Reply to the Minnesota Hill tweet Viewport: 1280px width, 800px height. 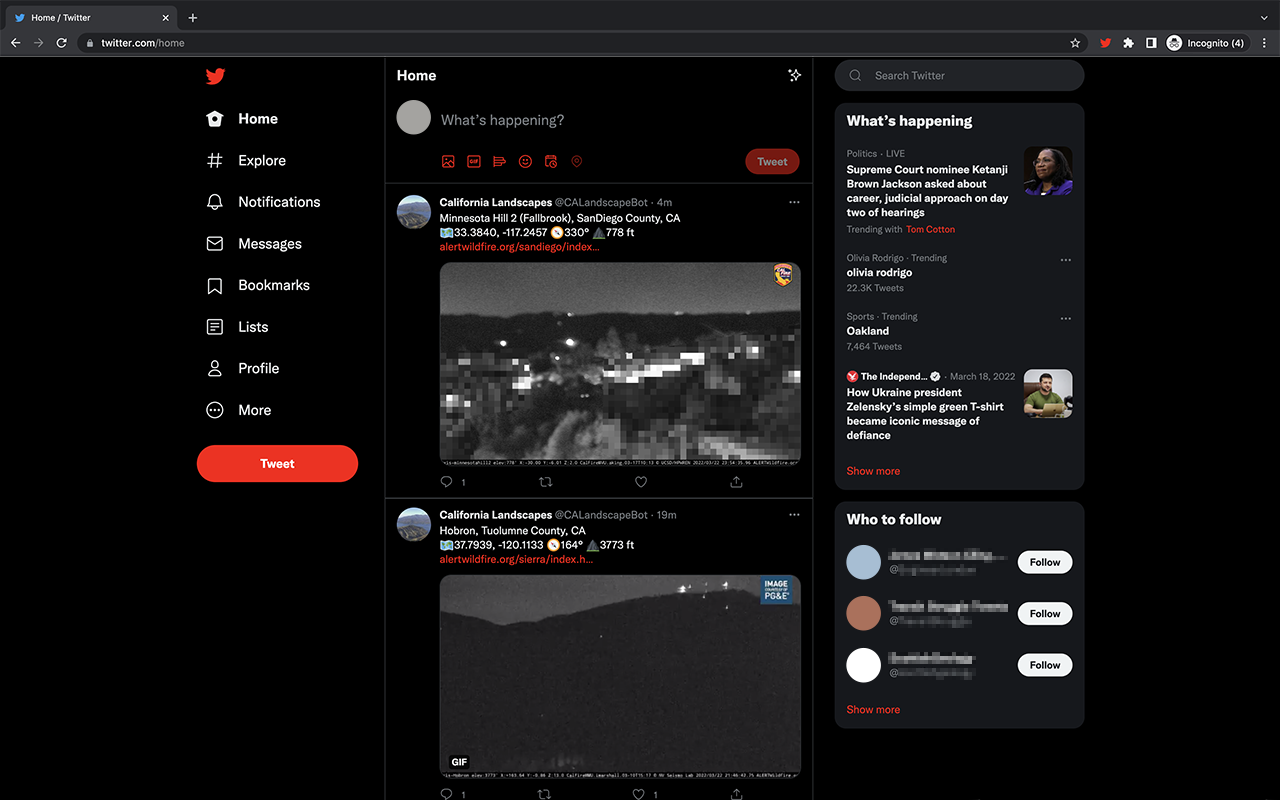click(x=447, y=482)
